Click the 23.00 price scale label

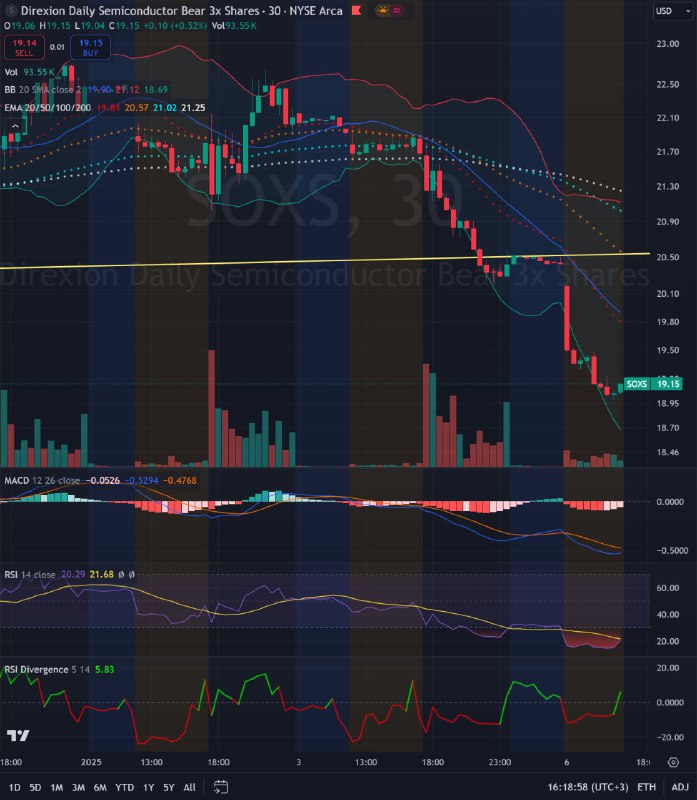coord(667,44)
